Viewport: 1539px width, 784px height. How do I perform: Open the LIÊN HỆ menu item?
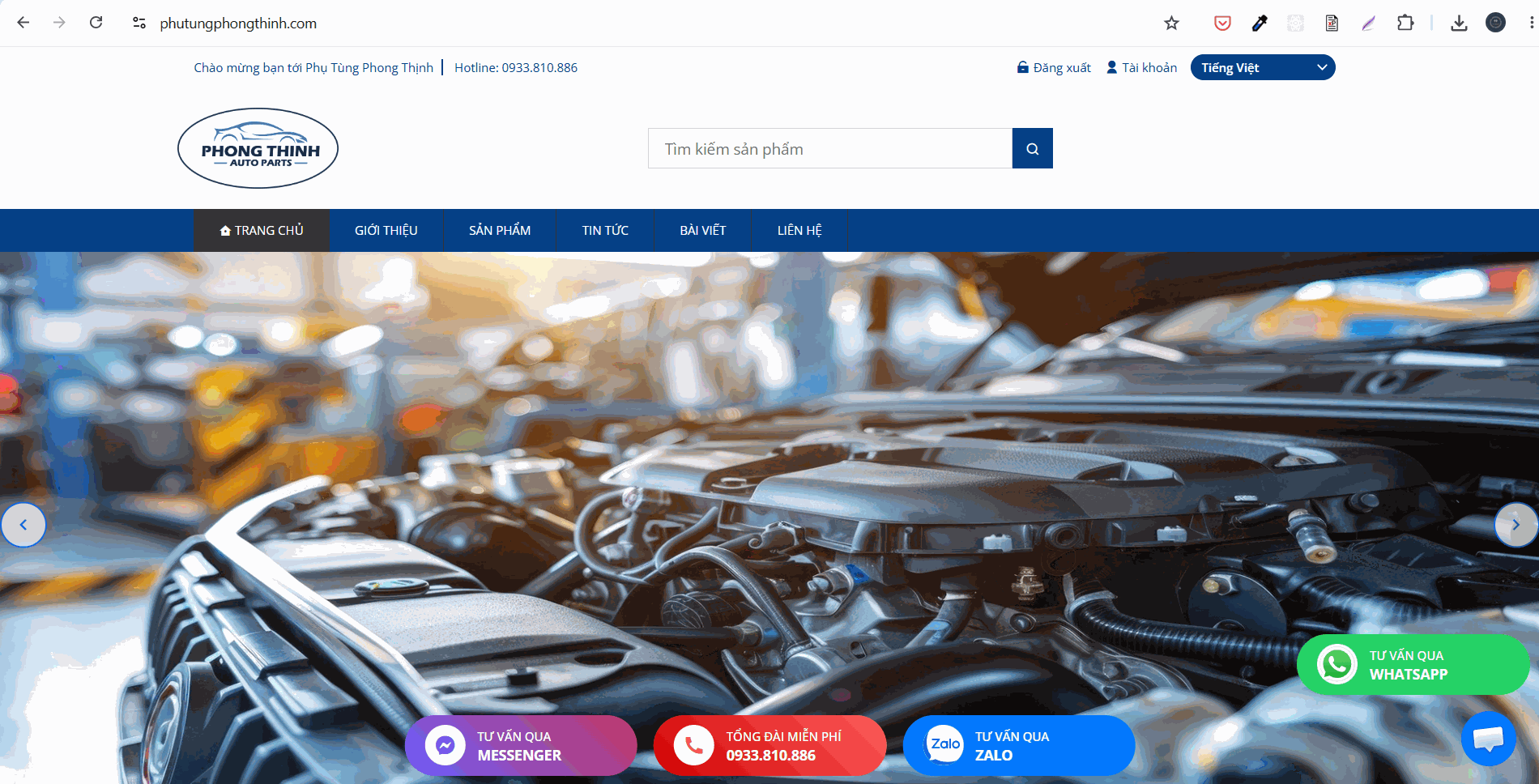799,230
